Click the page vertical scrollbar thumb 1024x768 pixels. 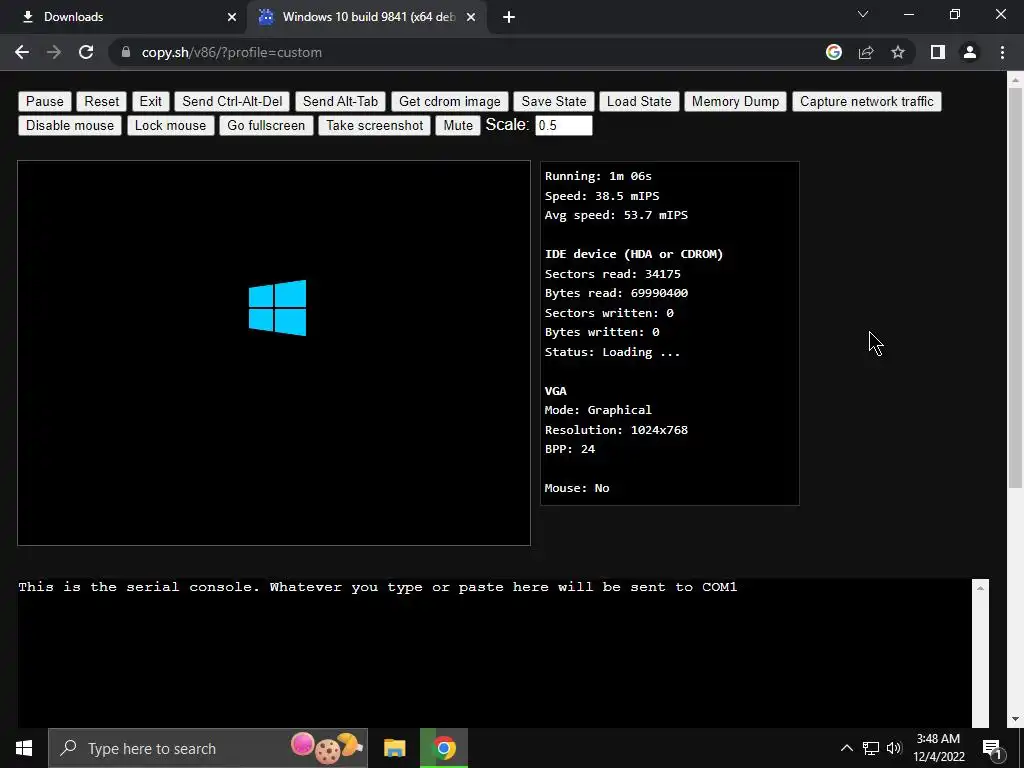coord(1015,287)
